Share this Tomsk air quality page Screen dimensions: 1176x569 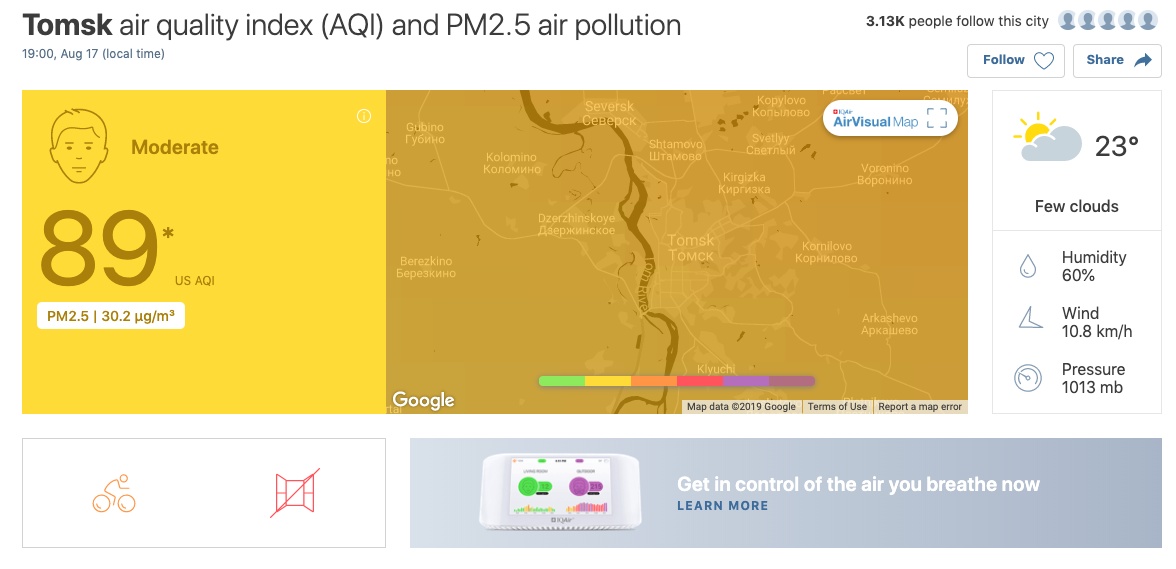click(1117, 61)
